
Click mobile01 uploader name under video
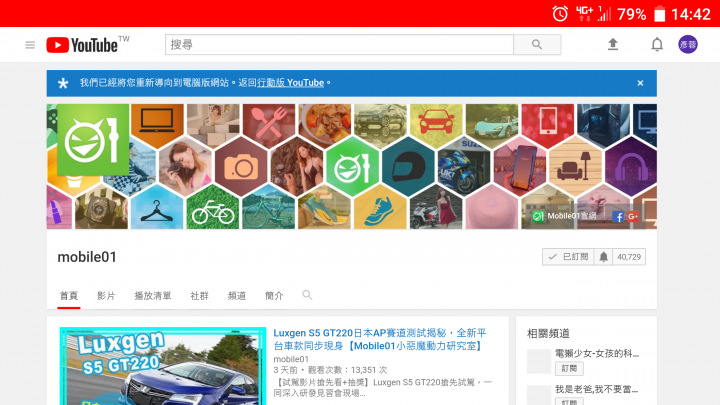(291, 359)
